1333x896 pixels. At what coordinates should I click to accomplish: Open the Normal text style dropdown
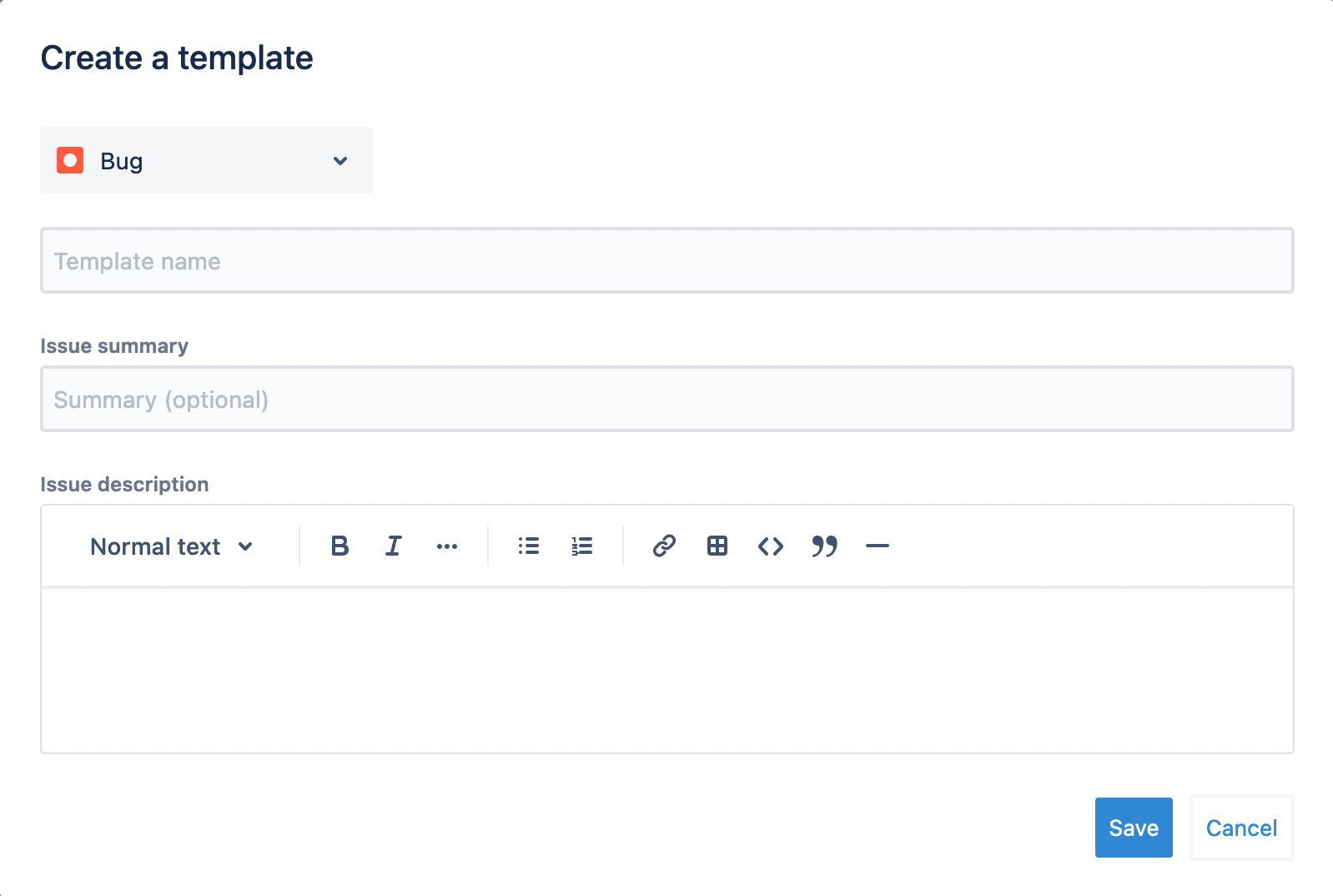click(x=171, y=546)
